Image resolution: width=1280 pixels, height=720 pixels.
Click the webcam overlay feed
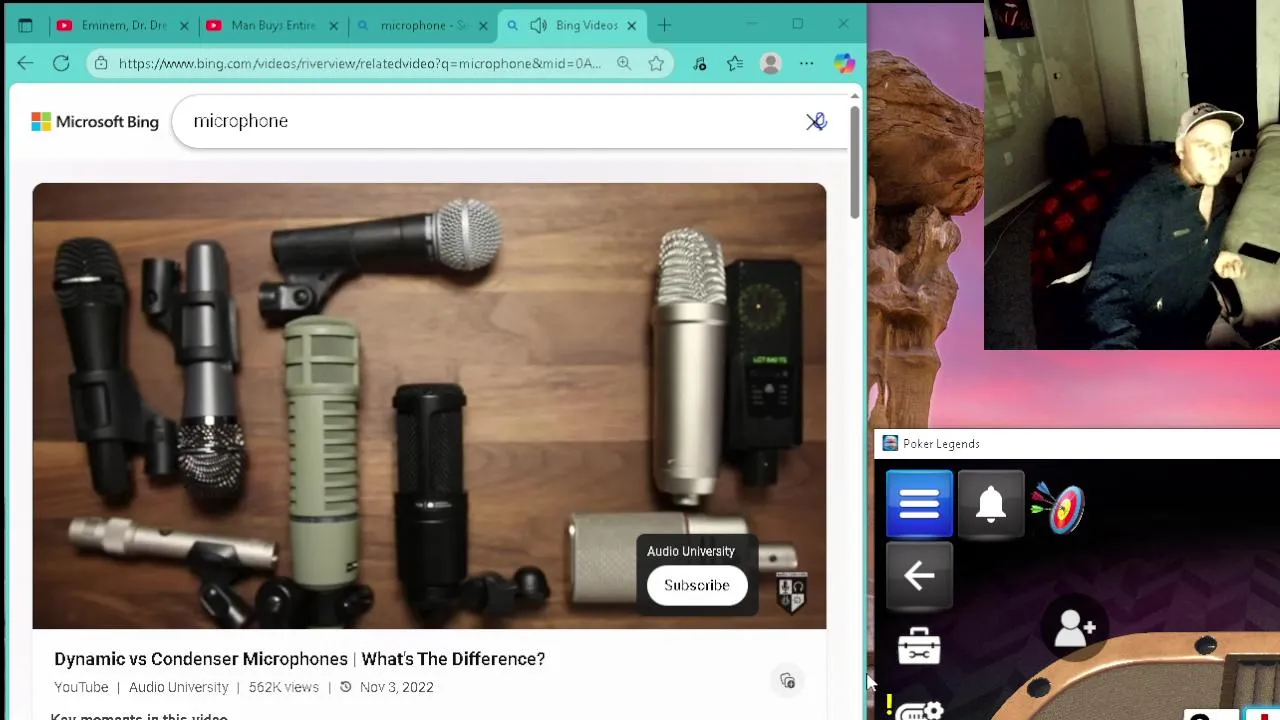point(1132,175)
